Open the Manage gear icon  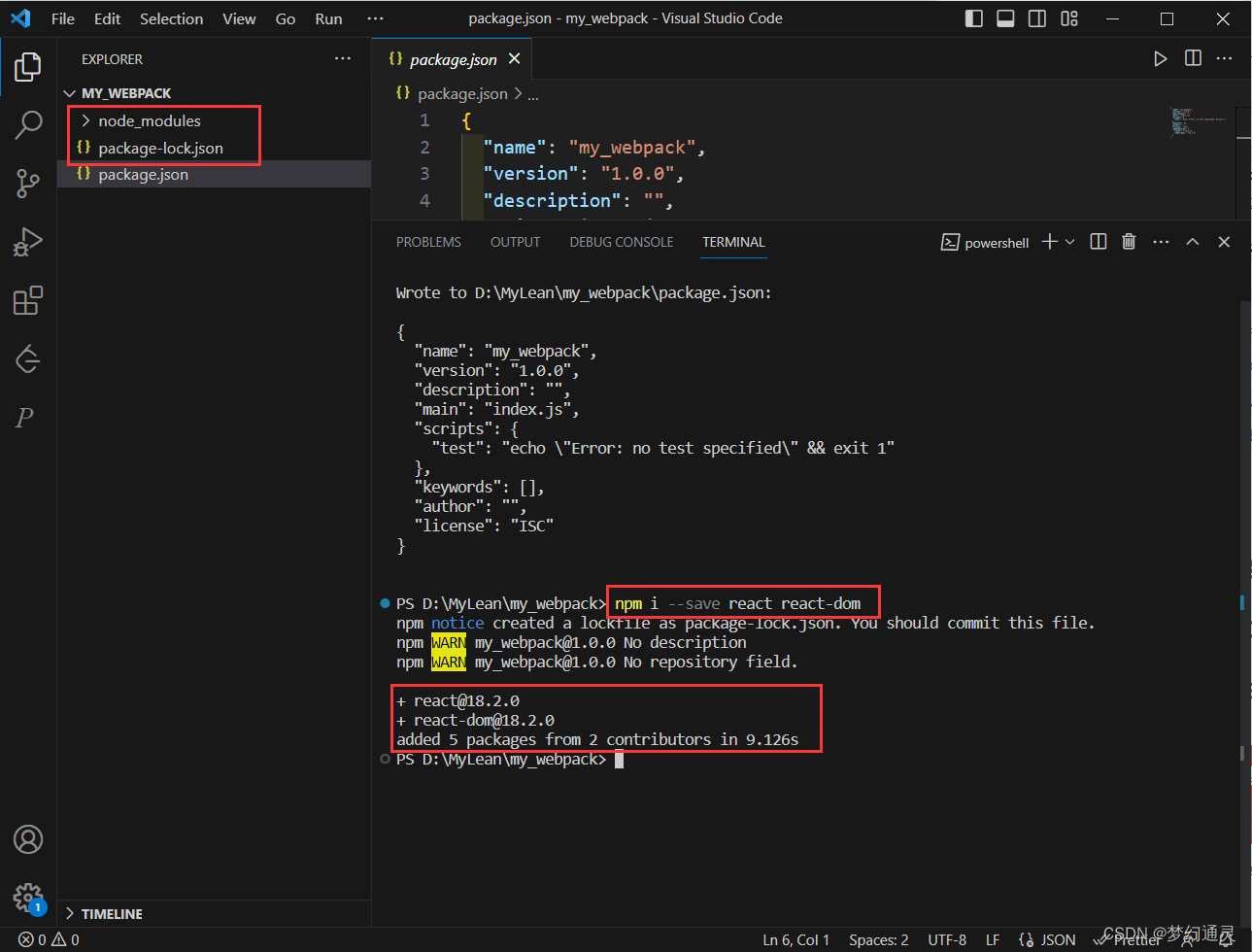[28, 898]
